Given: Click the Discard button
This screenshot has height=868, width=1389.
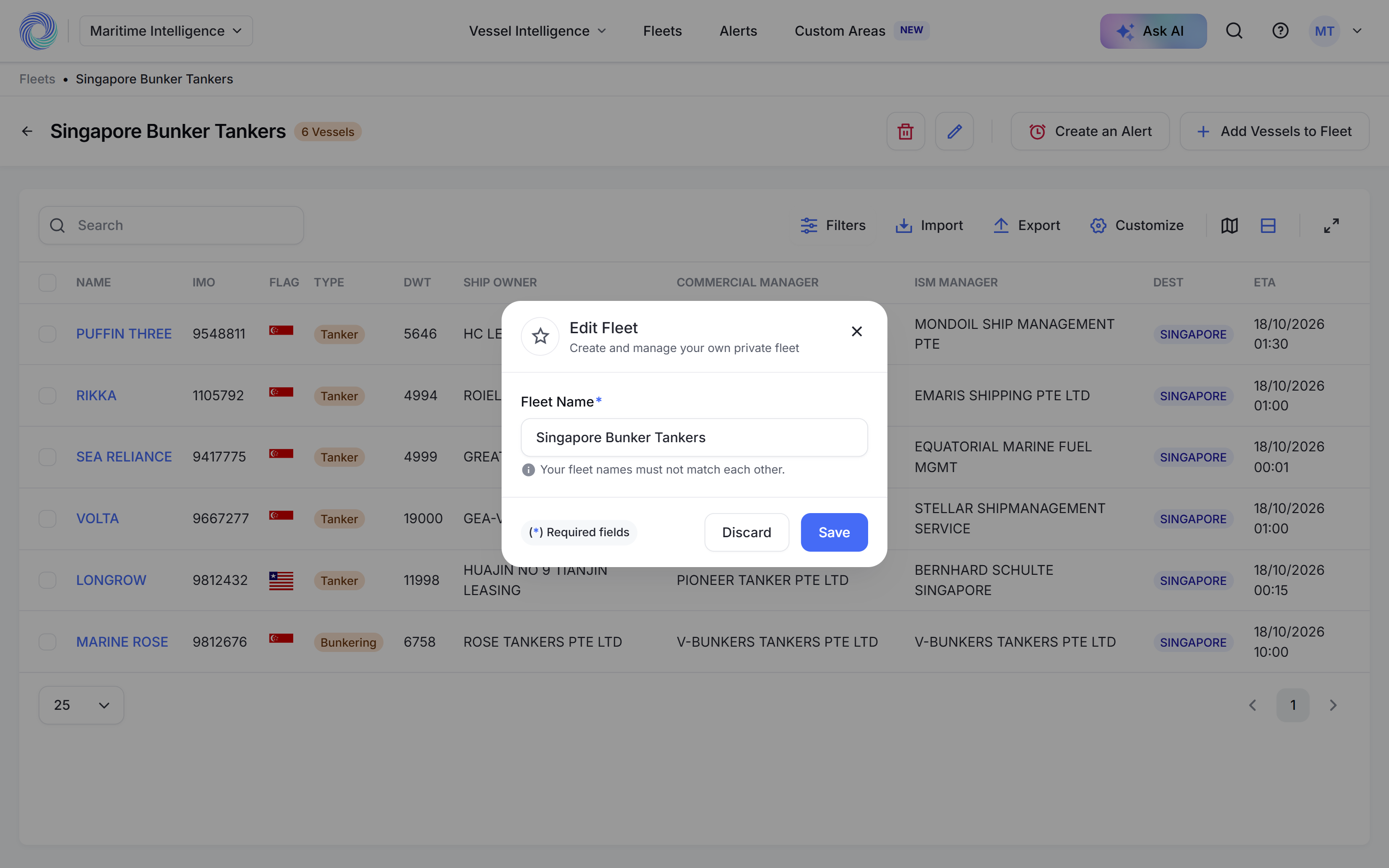Looking at the screenshot, I should click(746, 533).
